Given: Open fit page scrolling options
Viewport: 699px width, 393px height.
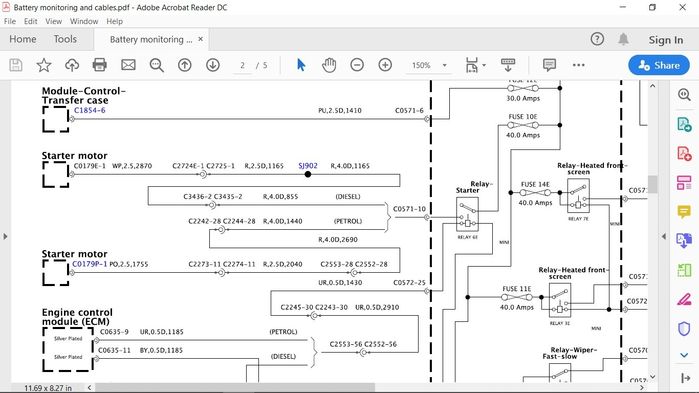Looking at the screenshot, I should [x=475, y=65].
